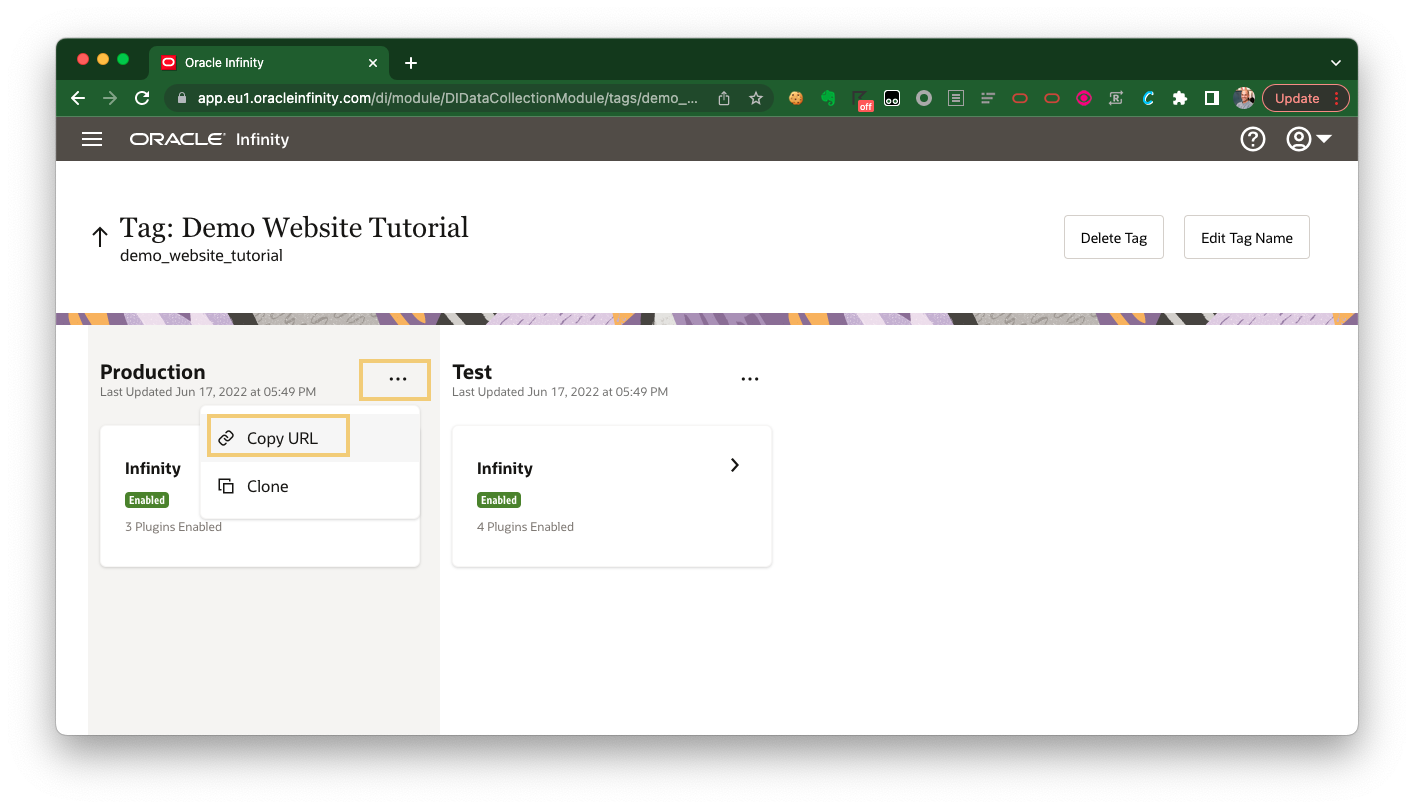Click the back arrow above the tag name
1414x809 pixels.
coord(99,236)
